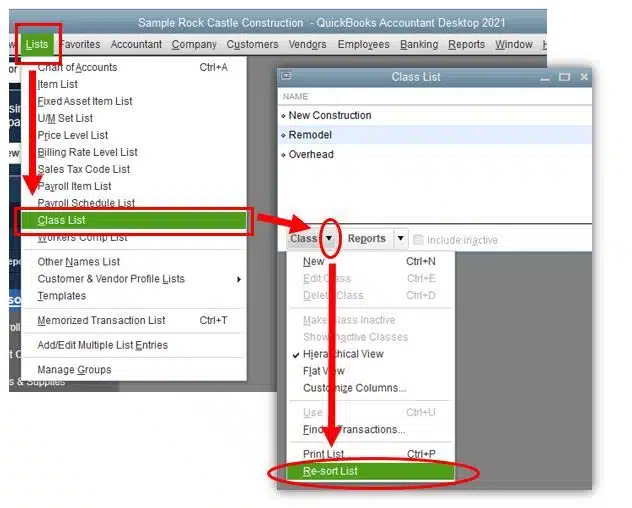Image resolution: width=632 pixels, height=508 pixels.
Task: Close the Class List window
Action: pos(584,77)
